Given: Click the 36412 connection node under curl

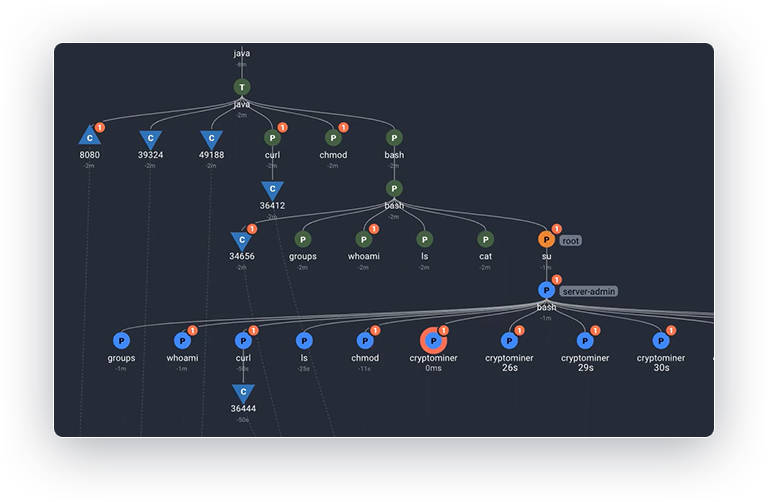Looking at the screenshot, I should point(272,189).
